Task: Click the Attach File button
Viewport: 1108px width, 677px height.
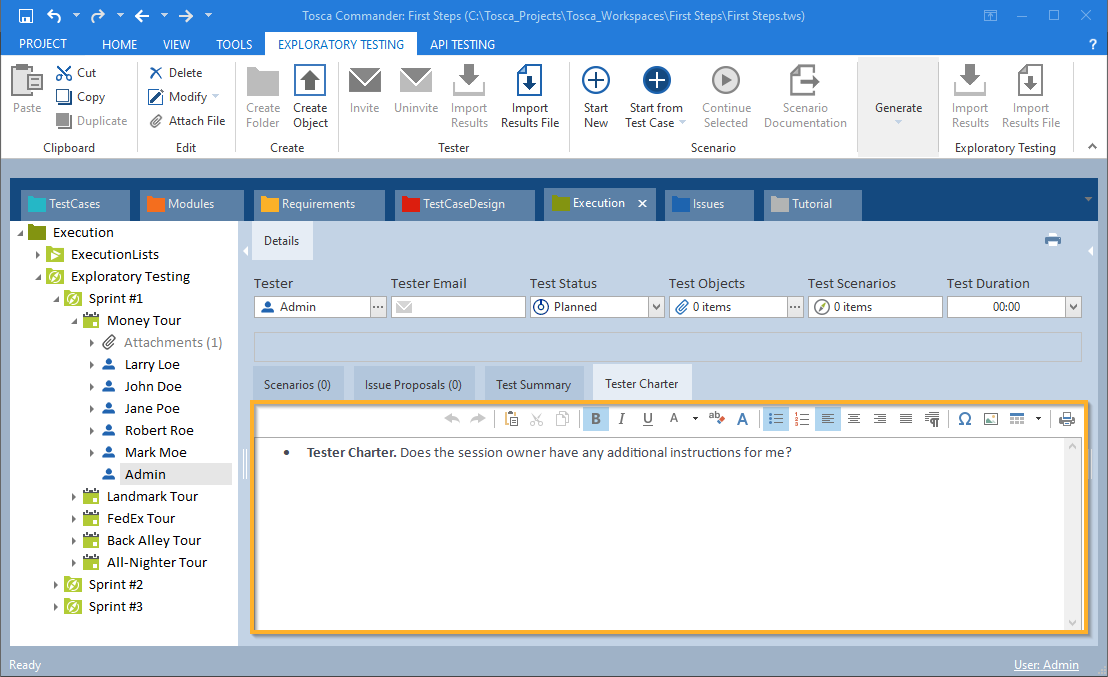Action: click(x=187, y=121)
